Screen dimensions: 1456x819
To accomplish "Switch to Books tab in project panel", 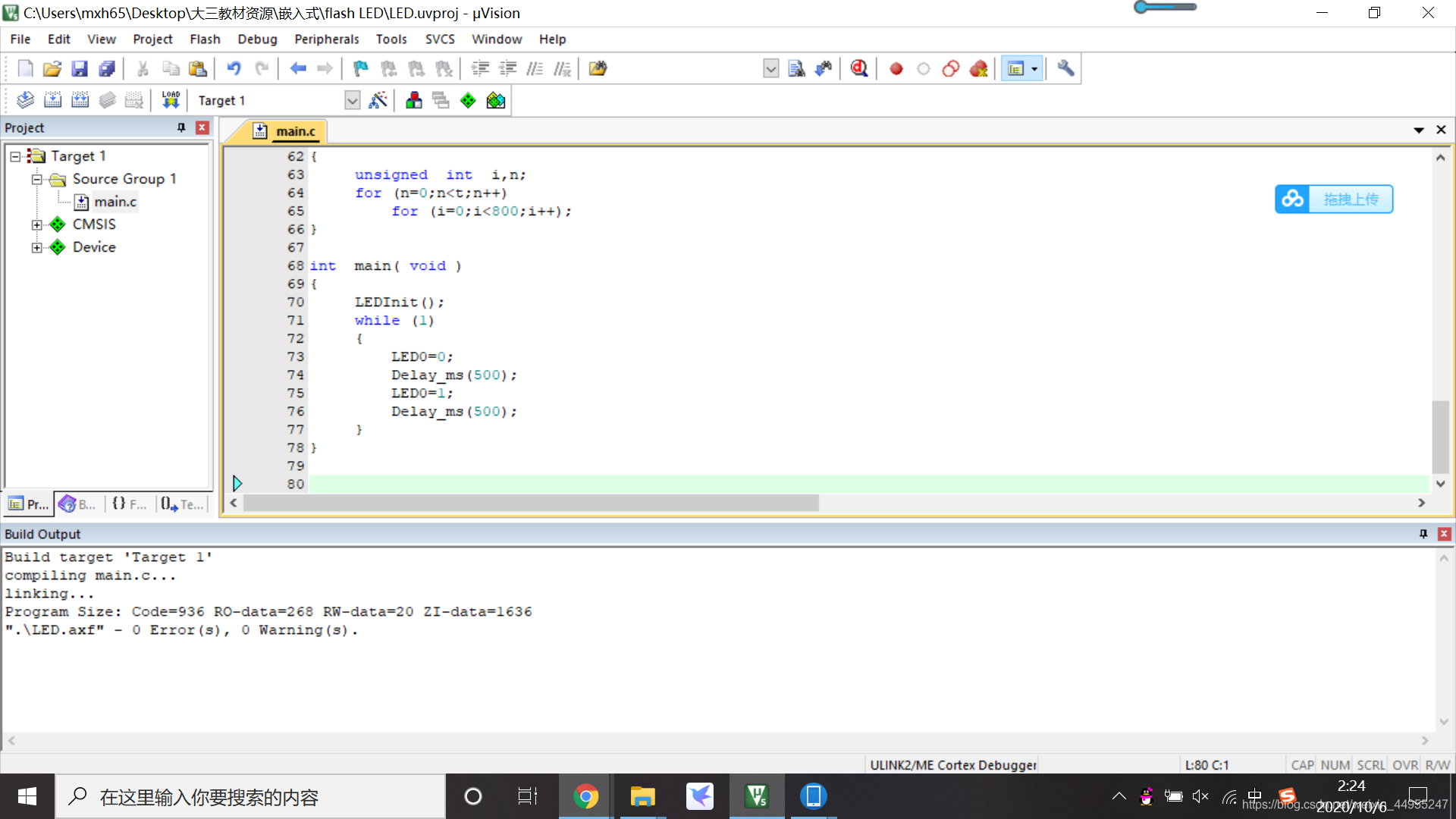I will point(79,504).
